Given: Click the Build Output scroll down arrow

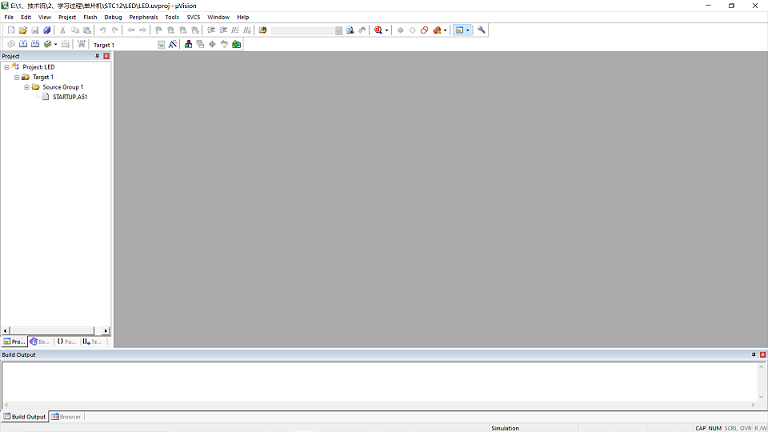Looking at the screenshot, I should click(761, 397).
